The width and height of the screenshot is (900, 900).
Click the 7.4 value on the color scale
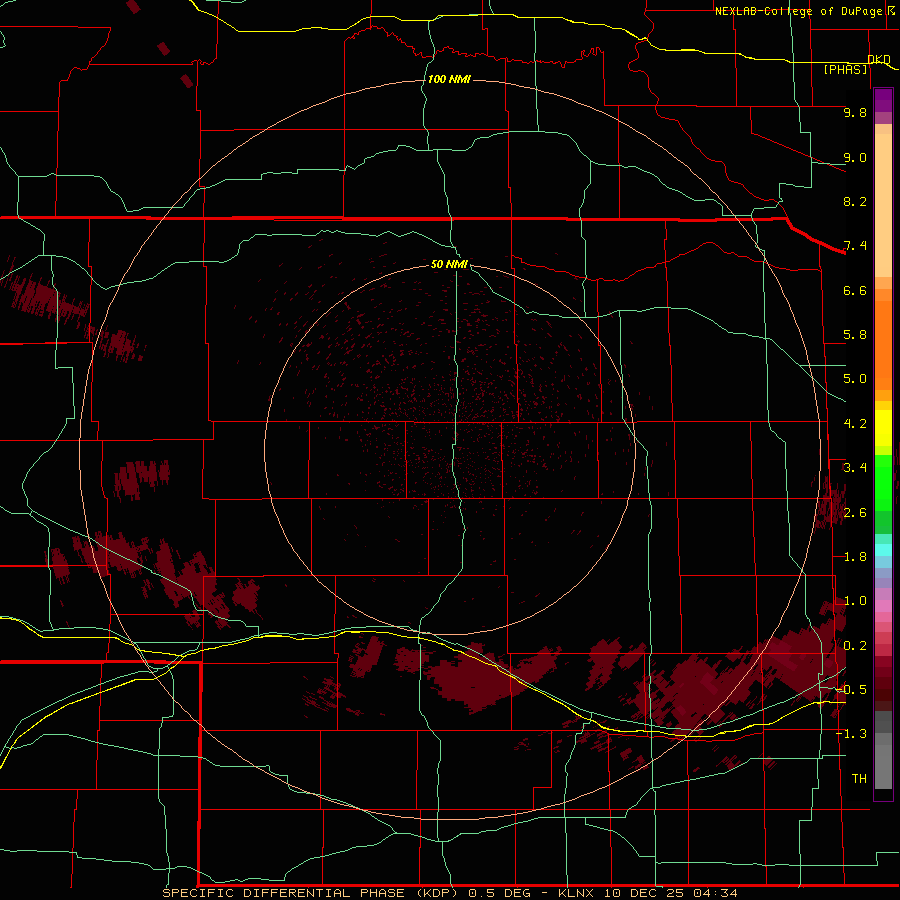coord(855,246)
